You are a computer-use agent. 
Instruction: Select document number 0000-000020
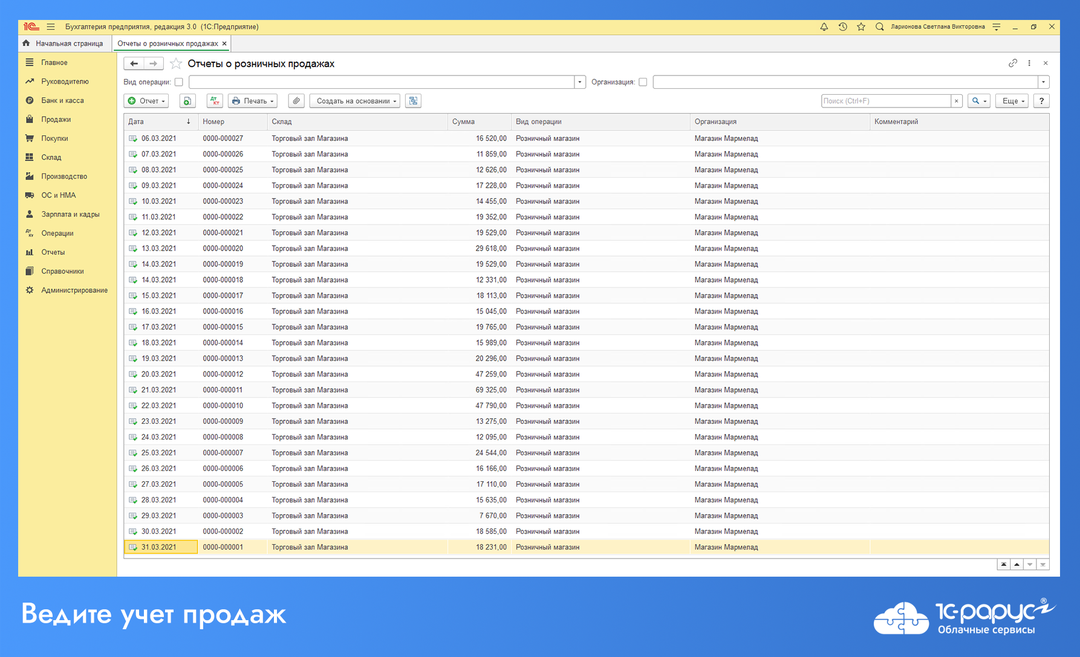click(x=222, y=249)
